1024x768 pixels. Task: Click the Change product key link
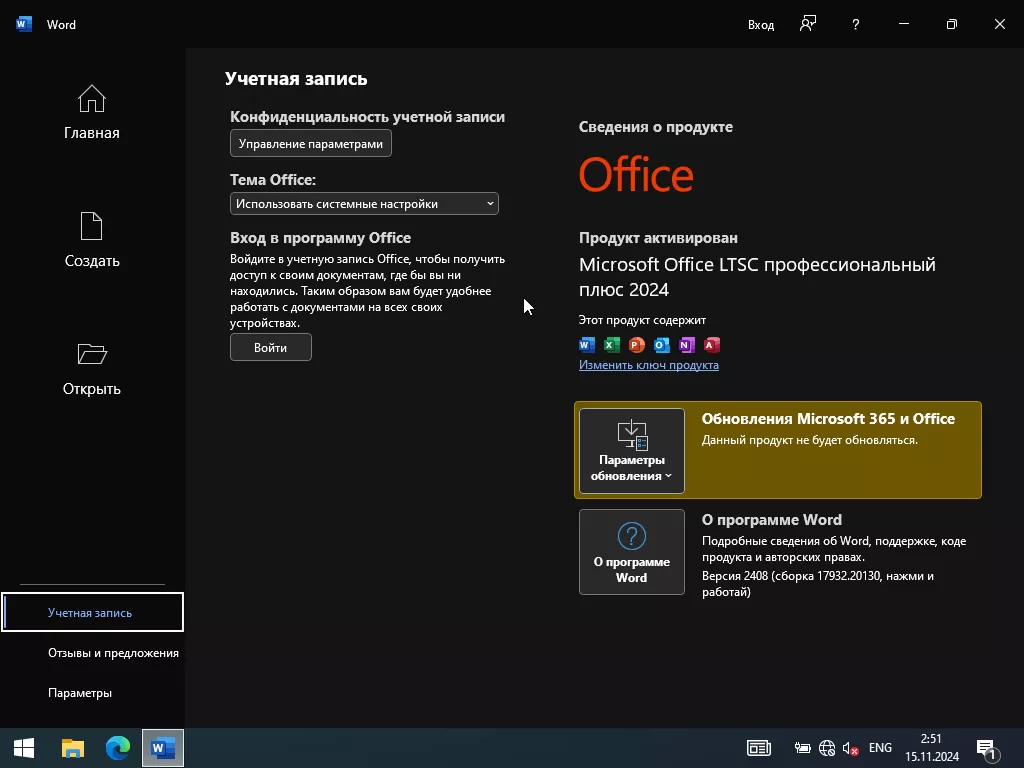click(649, 365)
